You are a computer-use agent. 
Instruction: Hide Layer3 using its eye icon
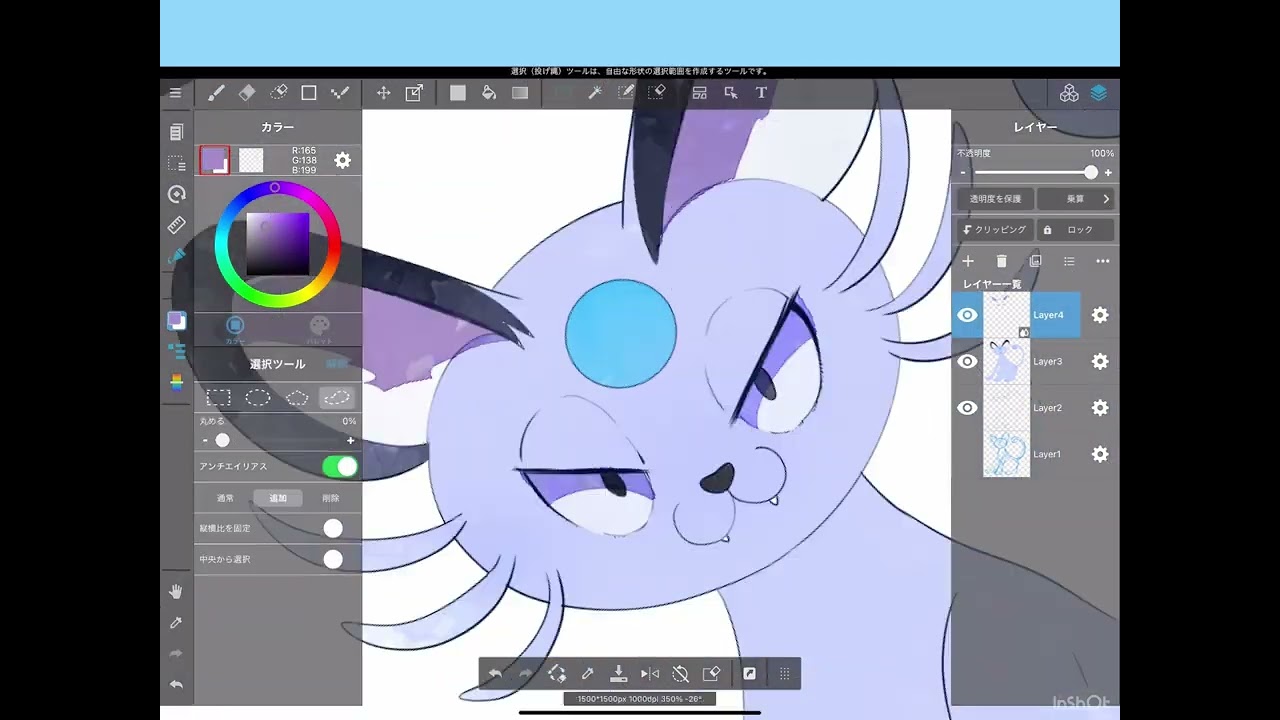[x=967, y=361]
